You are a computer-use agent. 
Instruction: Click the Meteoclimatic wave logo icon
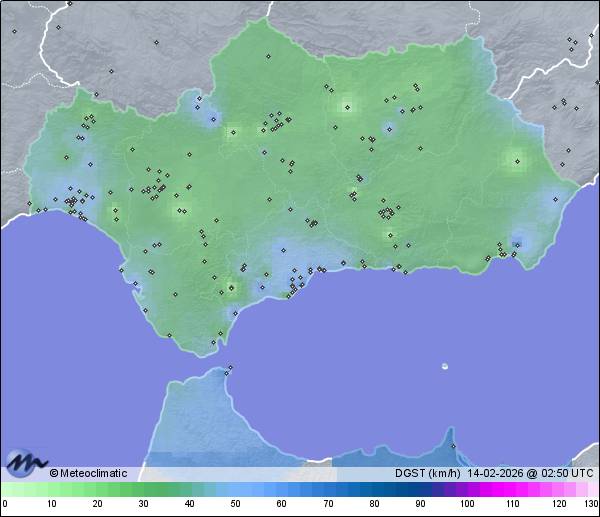(x=24, y=463)
